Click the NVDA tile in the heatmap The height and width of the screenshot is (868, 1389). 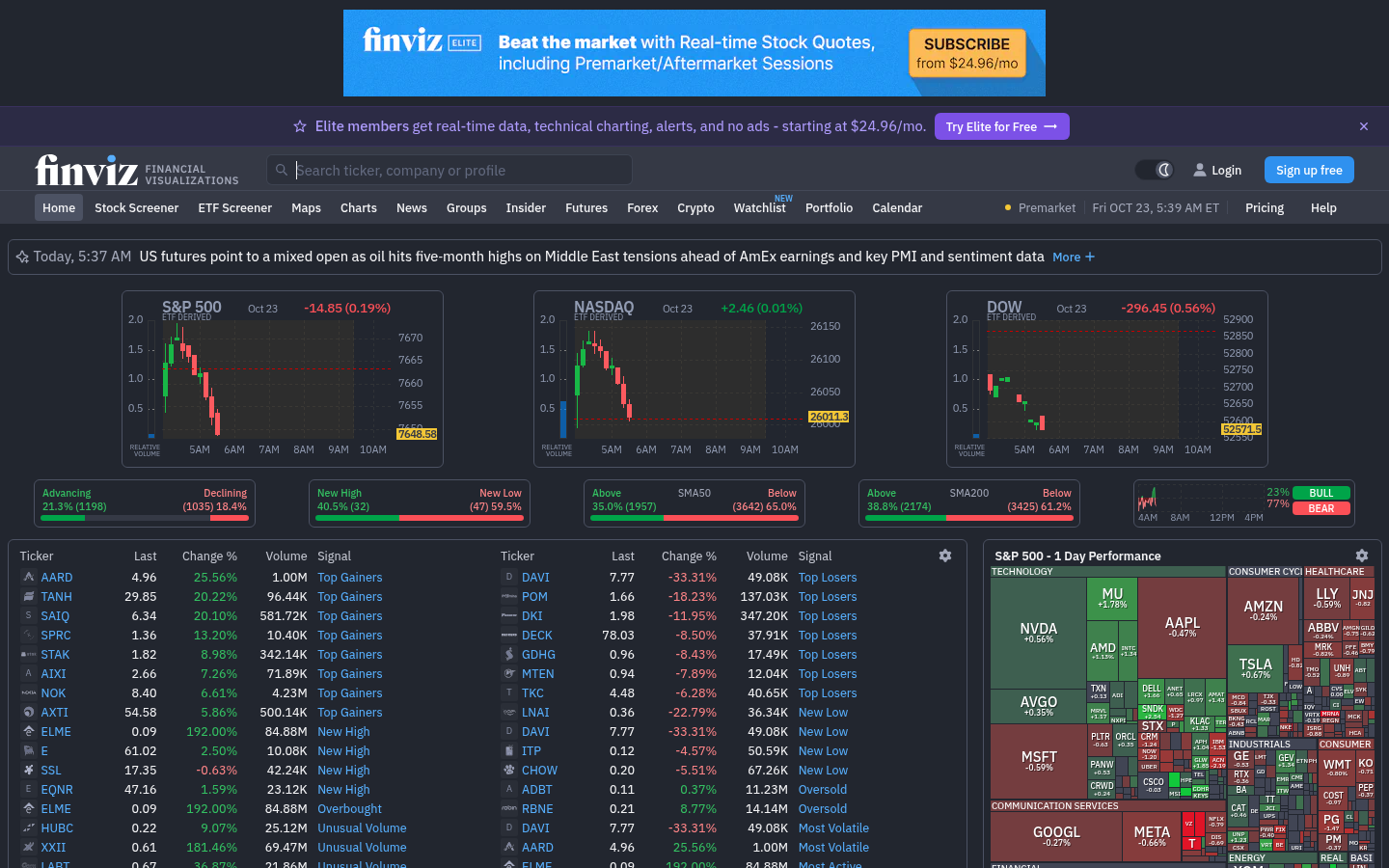(1038, 632)
